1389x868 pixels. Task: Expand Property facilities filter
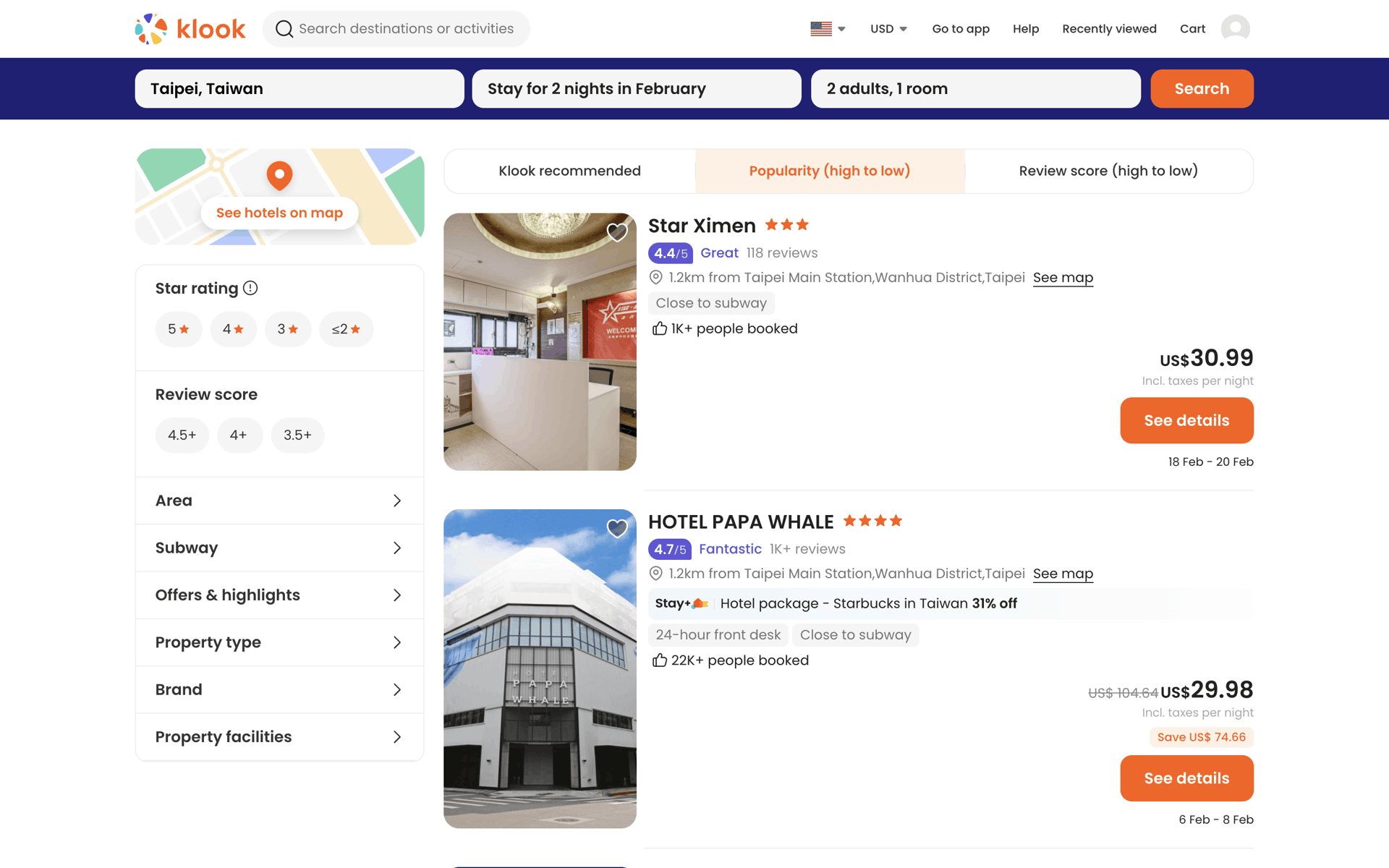tap(279, 736)
